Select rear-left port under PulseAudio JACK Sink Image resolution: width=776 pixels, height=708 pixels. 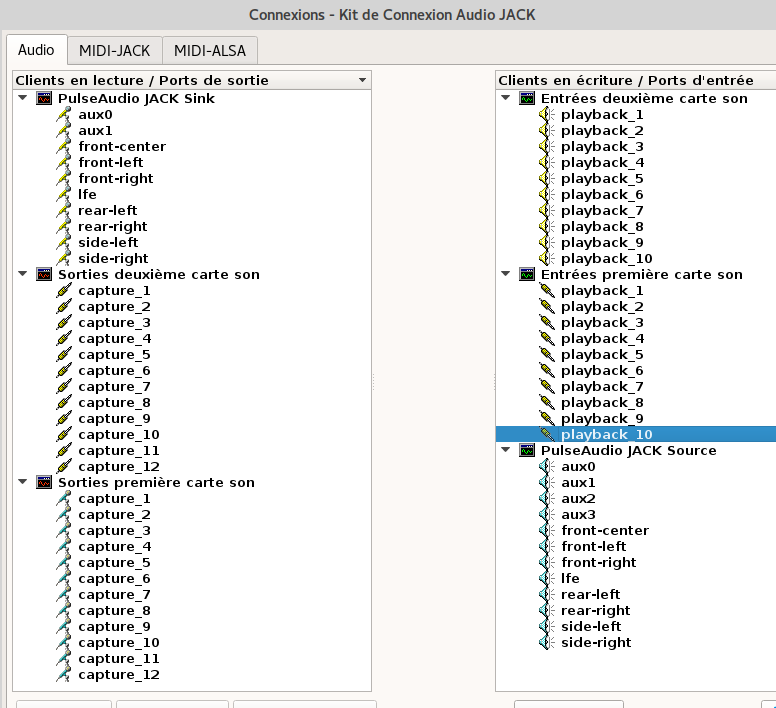click(107, 211)
